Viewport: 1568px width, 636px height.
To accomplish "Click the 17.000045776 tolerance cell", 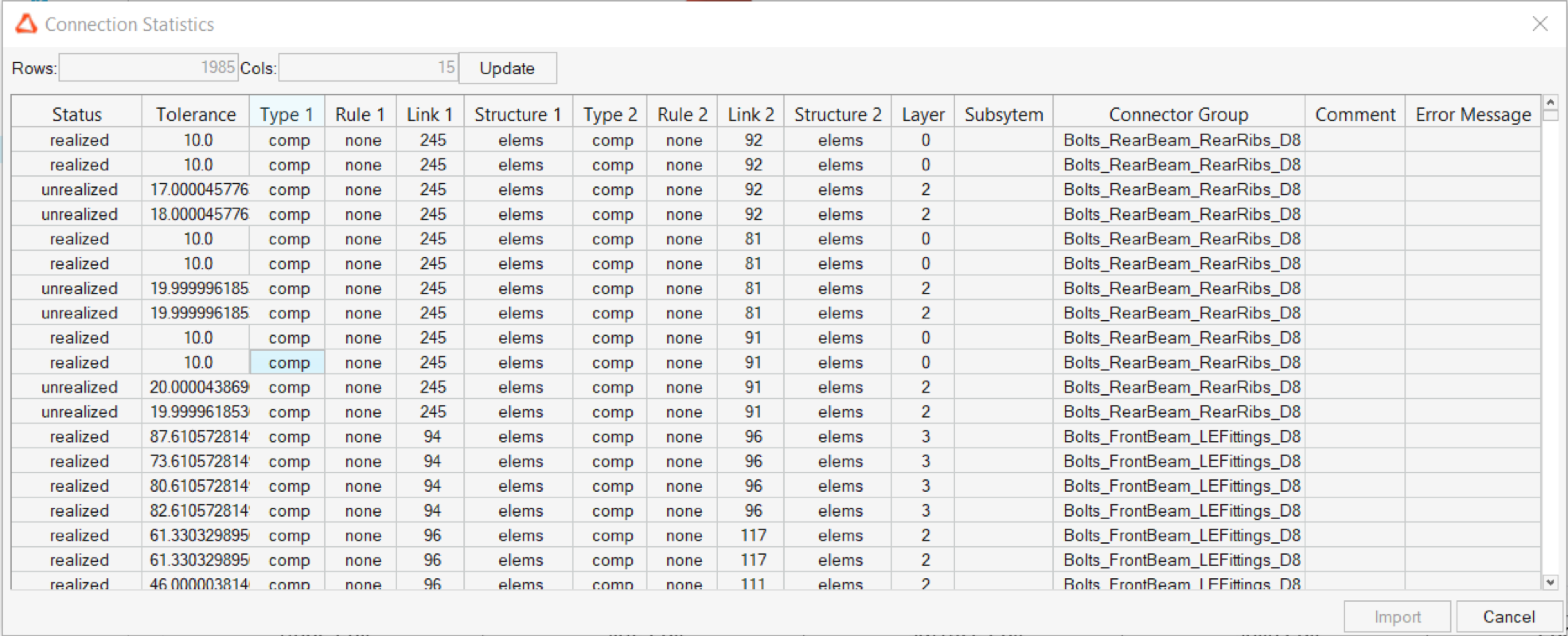I will coord(198,189).
